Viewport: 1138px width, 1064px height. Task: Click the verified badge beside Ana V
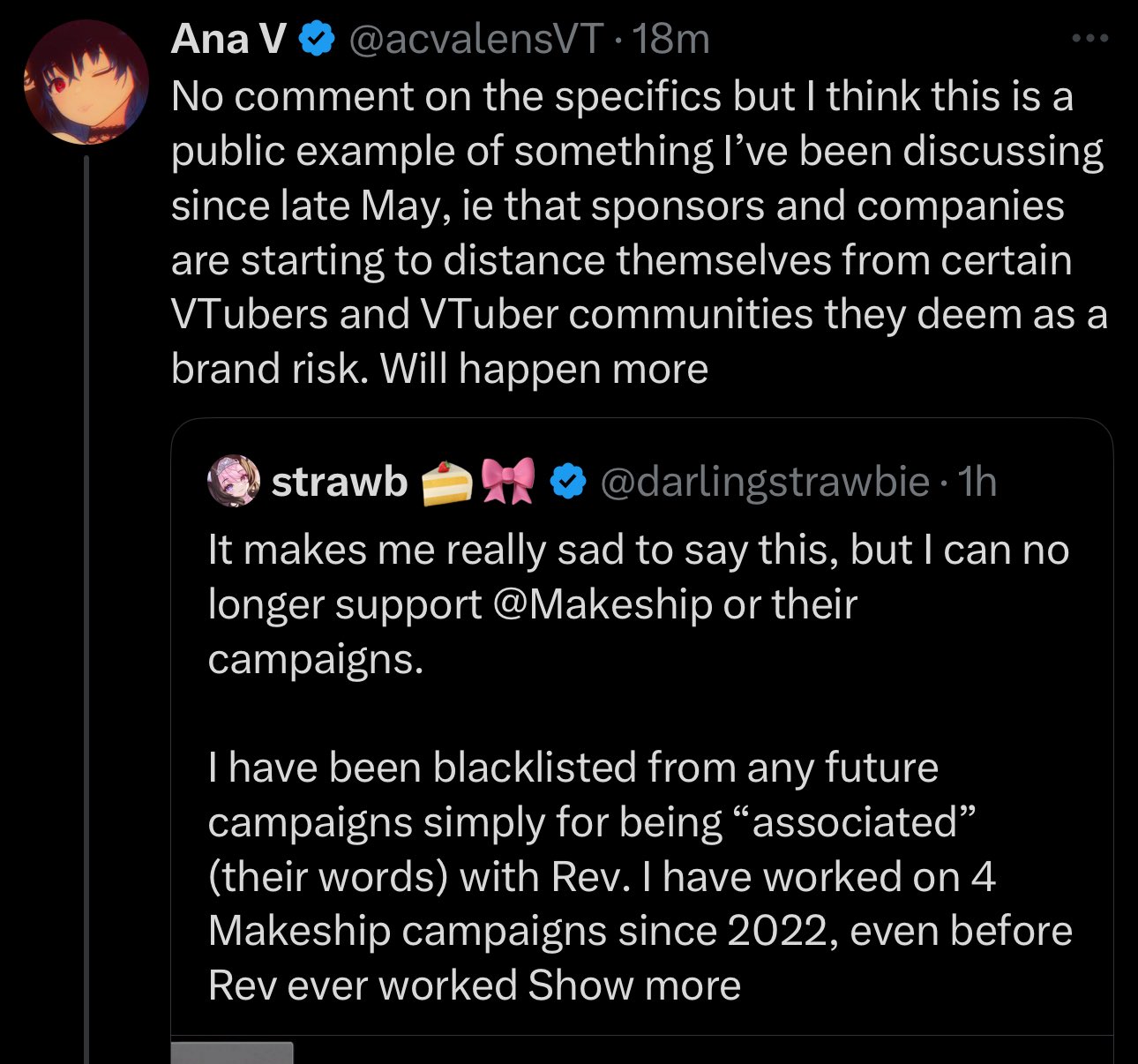[x=318, y=40]
